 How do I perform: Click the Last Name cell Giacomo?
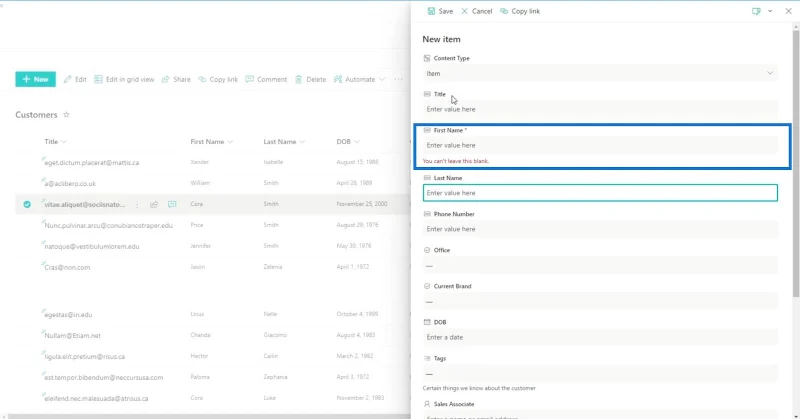point(275,335)
